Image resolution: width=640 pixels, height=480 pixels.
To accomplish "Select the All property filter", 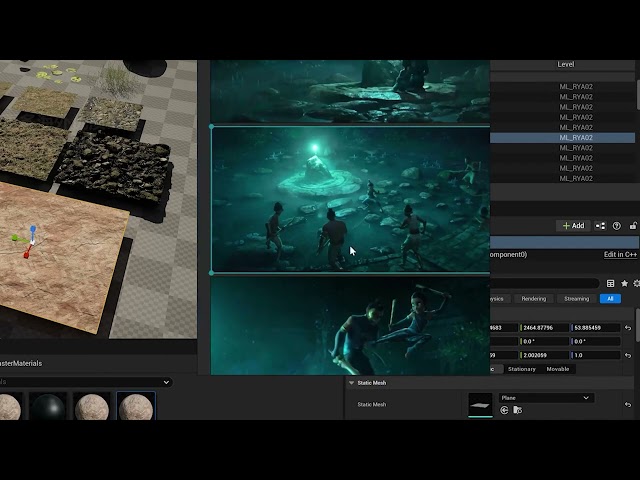I will (610, 299).
